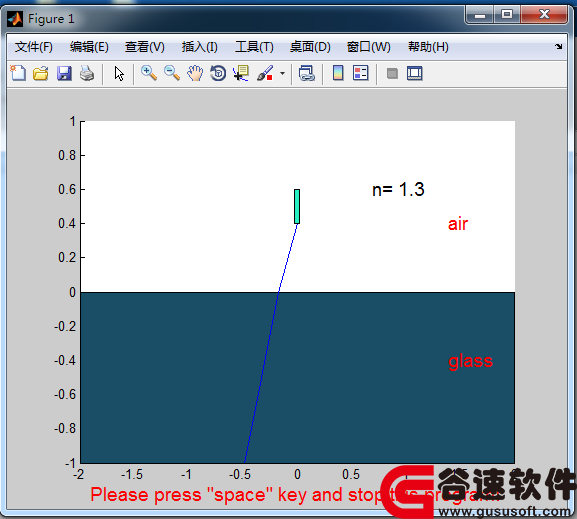Open the 文件(F) menu

[x=34, y=47]
